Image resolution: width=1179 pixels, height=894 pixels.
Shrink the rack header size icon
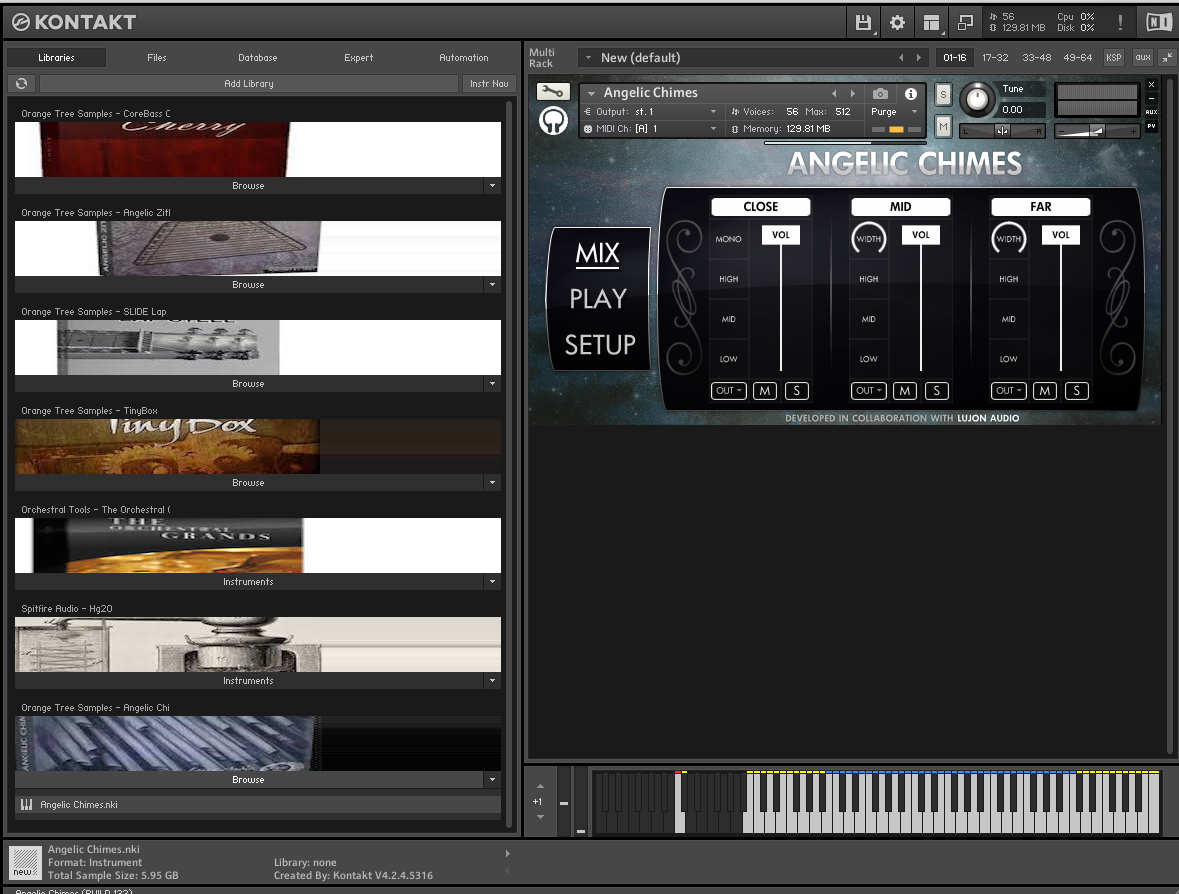(1167, 58)
